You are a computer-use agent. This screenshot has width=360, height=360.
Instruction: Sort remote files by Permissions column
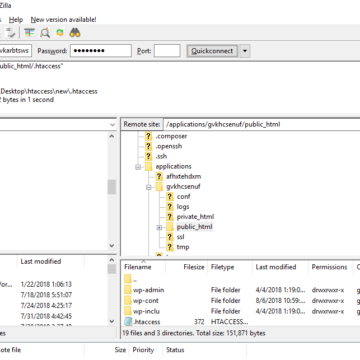330,267
